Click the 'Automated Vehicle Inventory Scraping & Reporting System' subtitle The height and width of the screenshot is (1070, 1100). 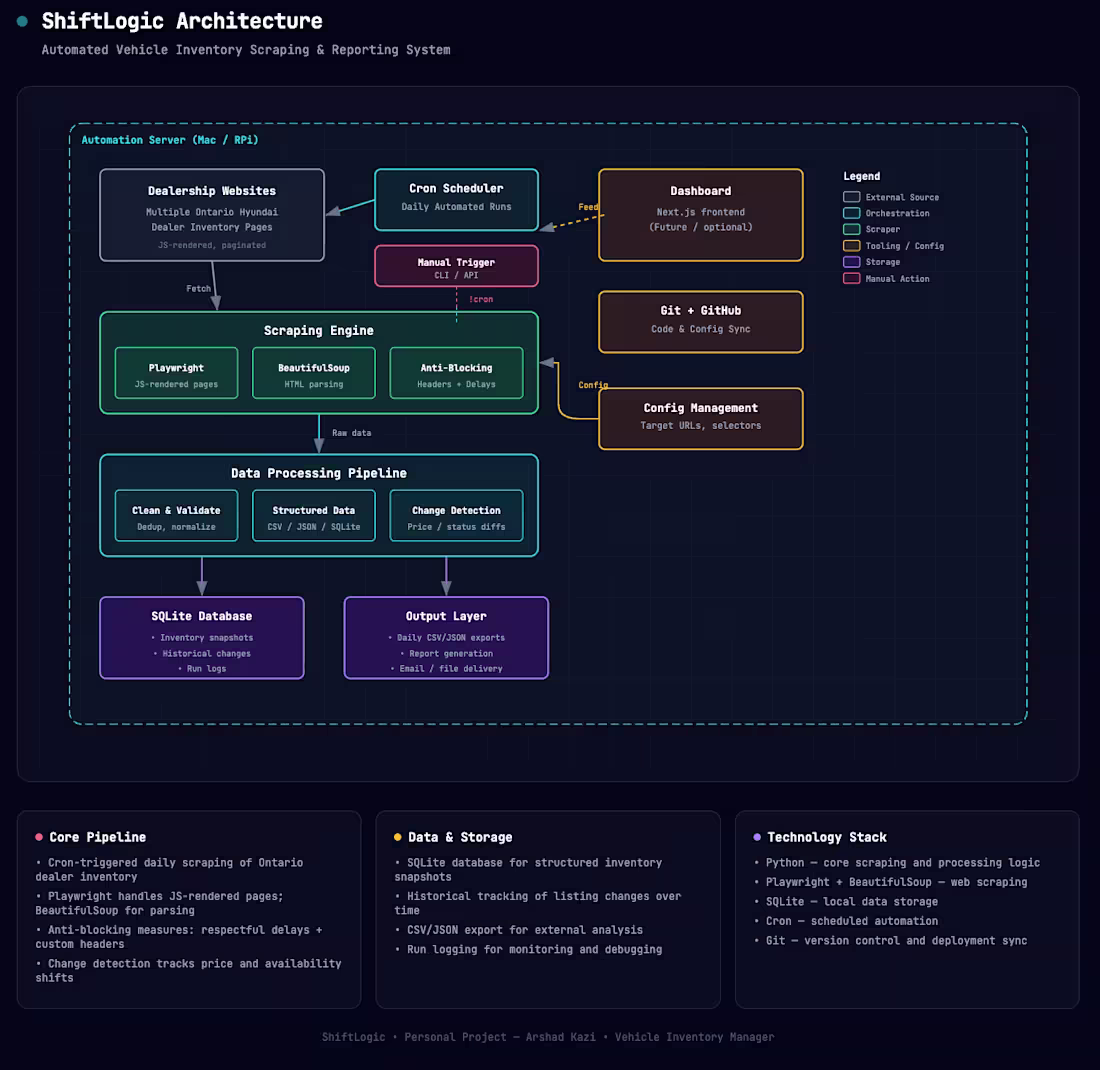point(246,50)
